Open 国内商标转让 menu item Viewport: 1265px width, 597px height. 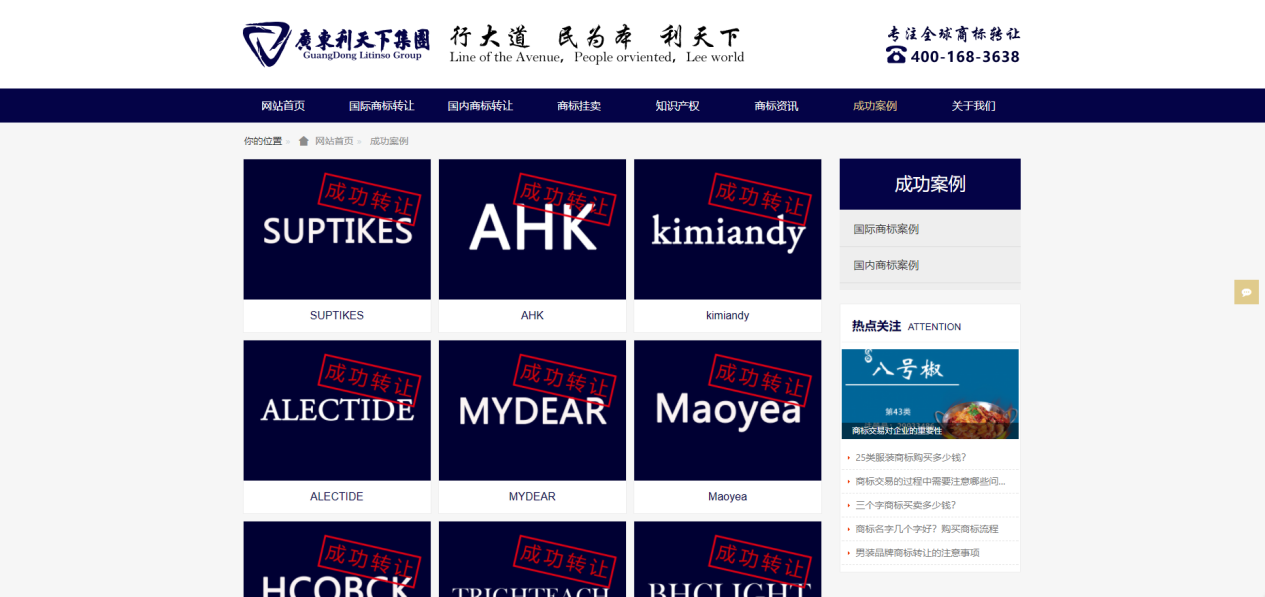pyautogui.click(x=480, y=106)
